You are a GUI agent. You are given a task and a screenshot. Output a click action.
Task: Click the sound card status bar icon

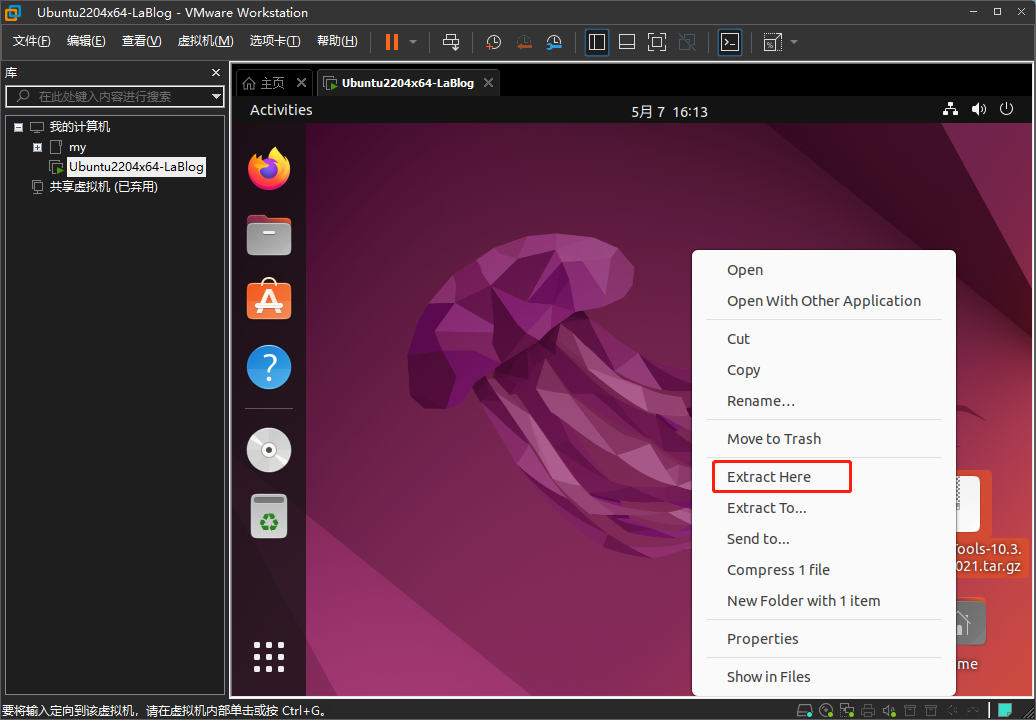point(889,711)
